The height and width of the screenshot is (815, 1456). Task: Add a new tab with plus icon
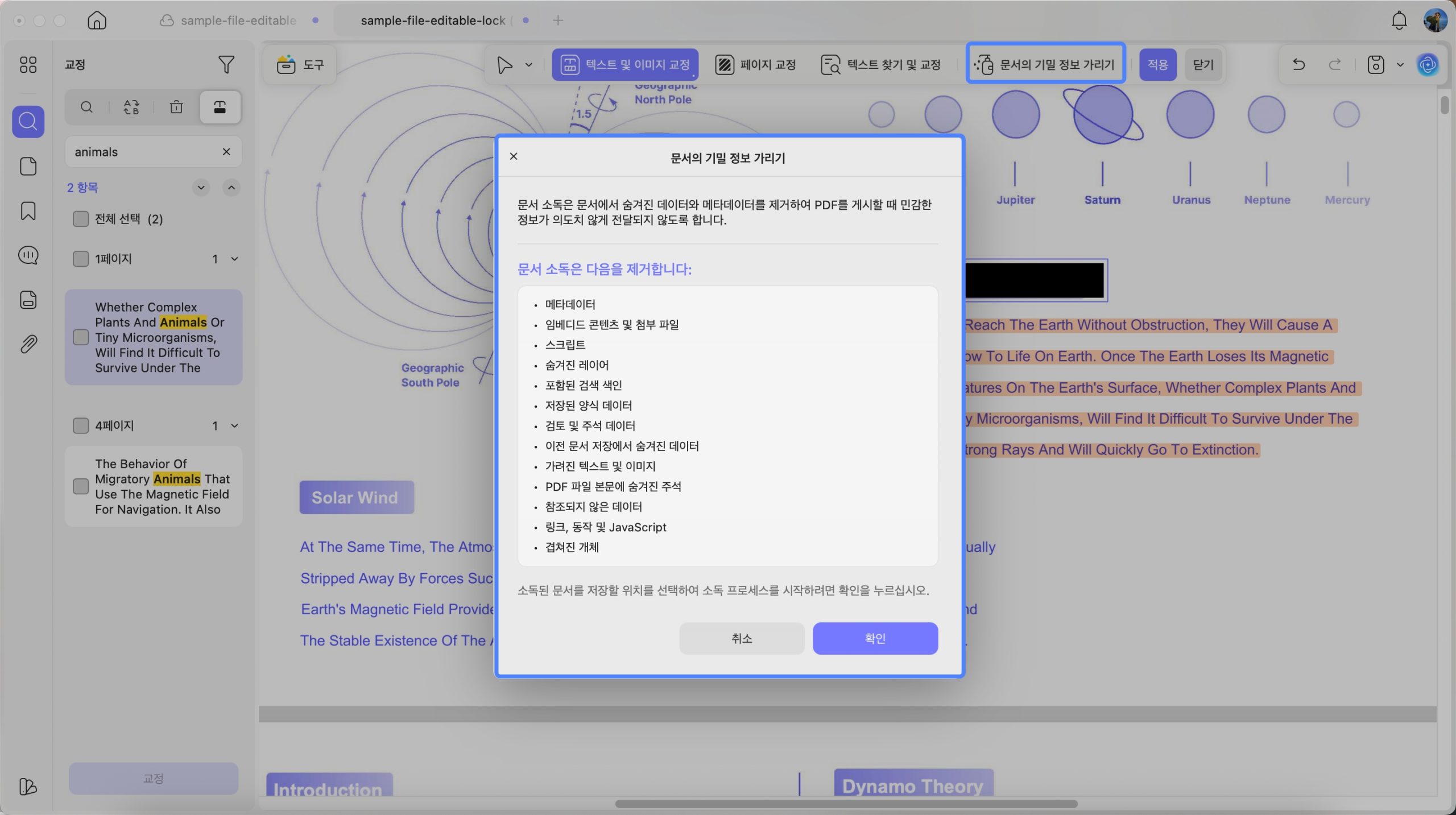[x=558, y=20]
